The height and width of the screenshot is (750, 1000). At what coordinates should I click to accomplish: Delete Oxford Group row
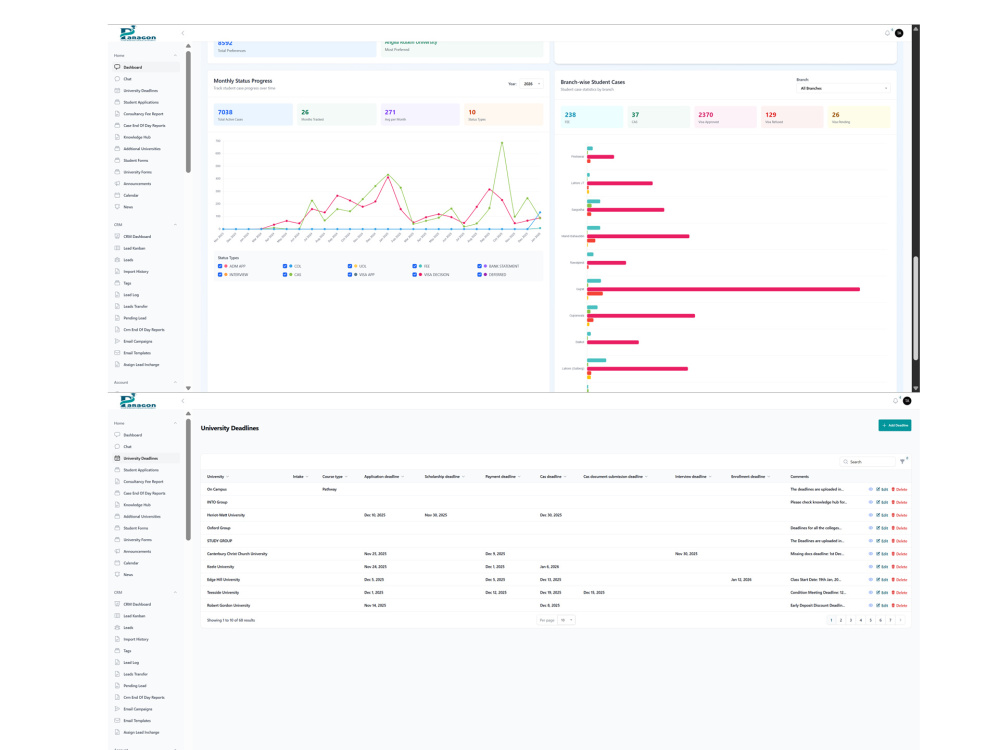899,528
